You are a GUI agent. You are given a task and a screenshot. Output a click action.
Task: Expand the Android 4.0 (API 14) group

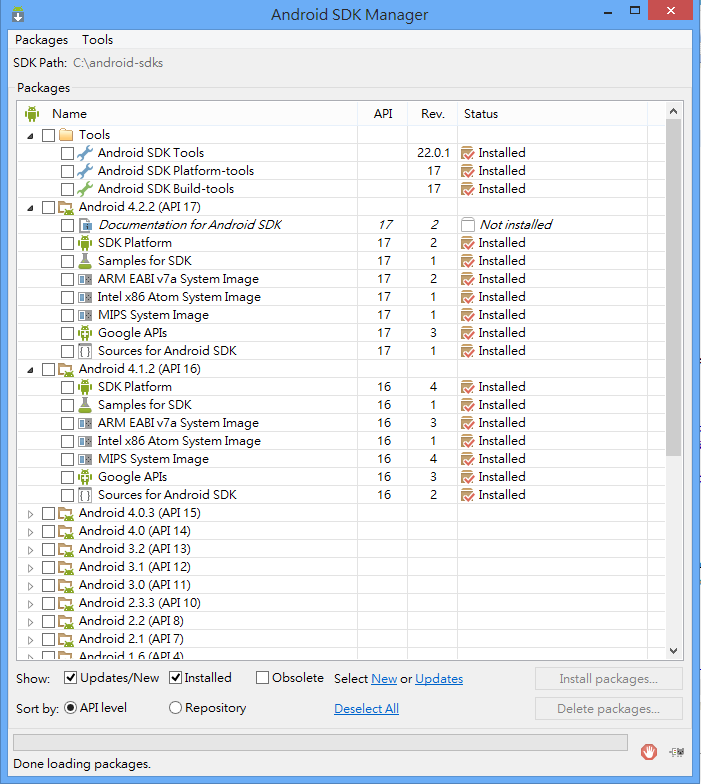click(x=30, y=532)
